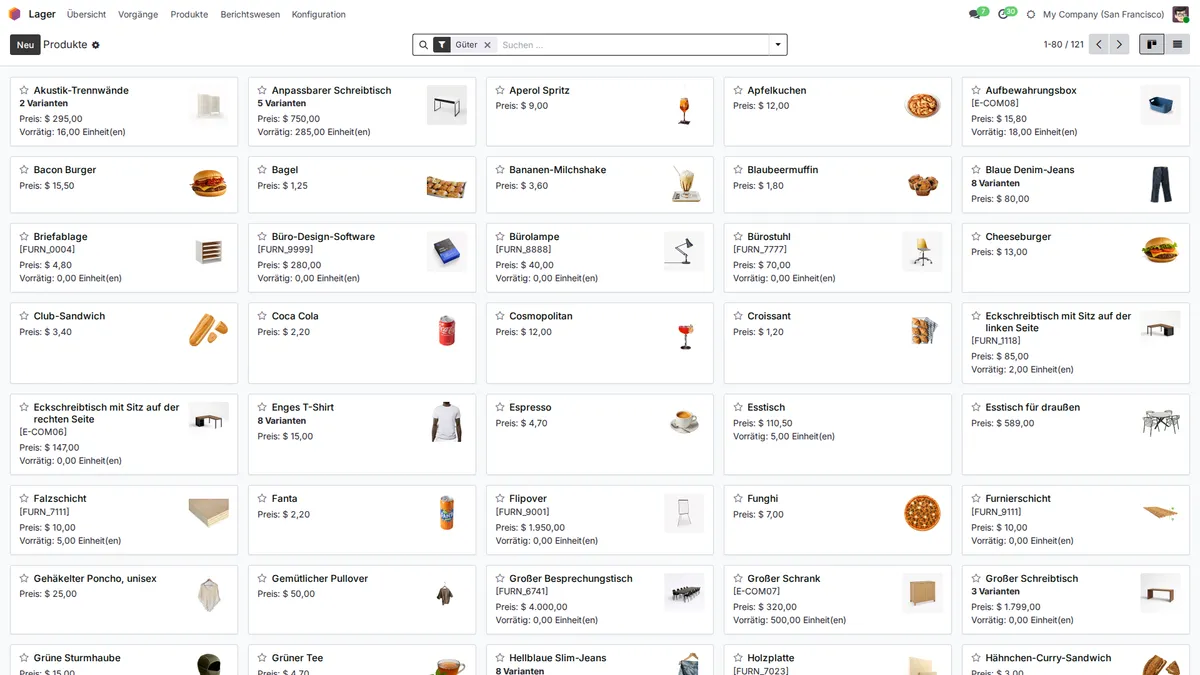Click the "Preis: $ 4.000,00" text
The height and width of the screenshot is (675, 1200).
coord(531,607)
